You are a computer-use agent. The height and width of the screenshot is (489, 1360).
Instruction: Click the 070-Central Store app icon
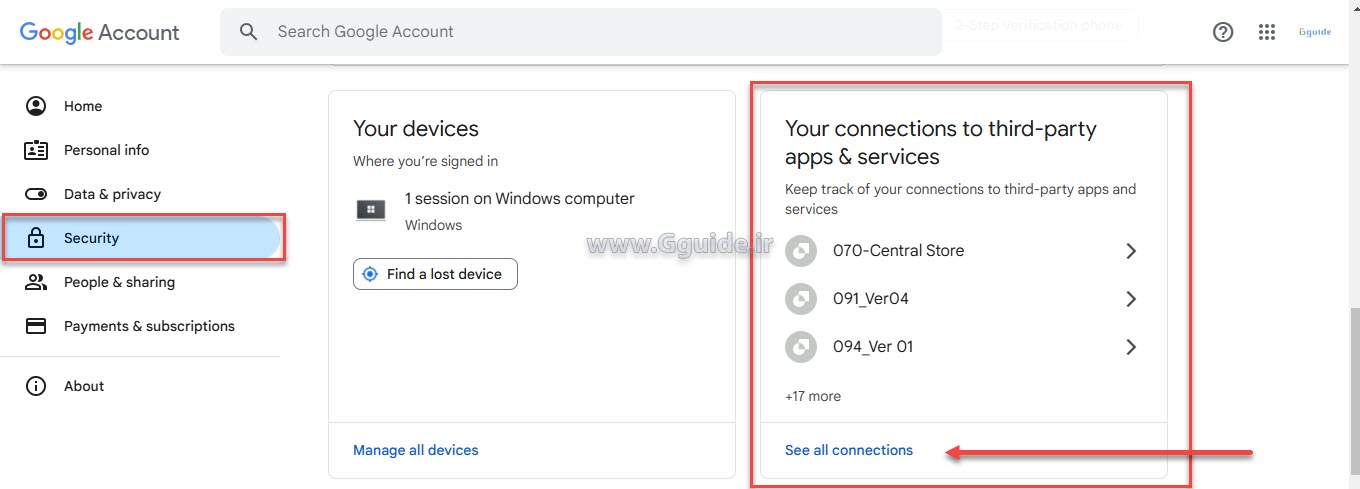click(x=801, y=251)
